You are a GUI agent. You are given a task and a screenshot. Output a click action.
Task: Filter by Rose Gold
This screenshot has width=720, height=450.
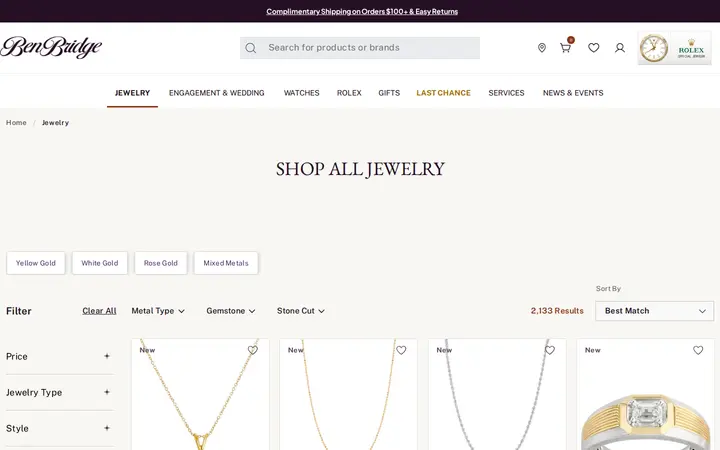pos(161,263)
